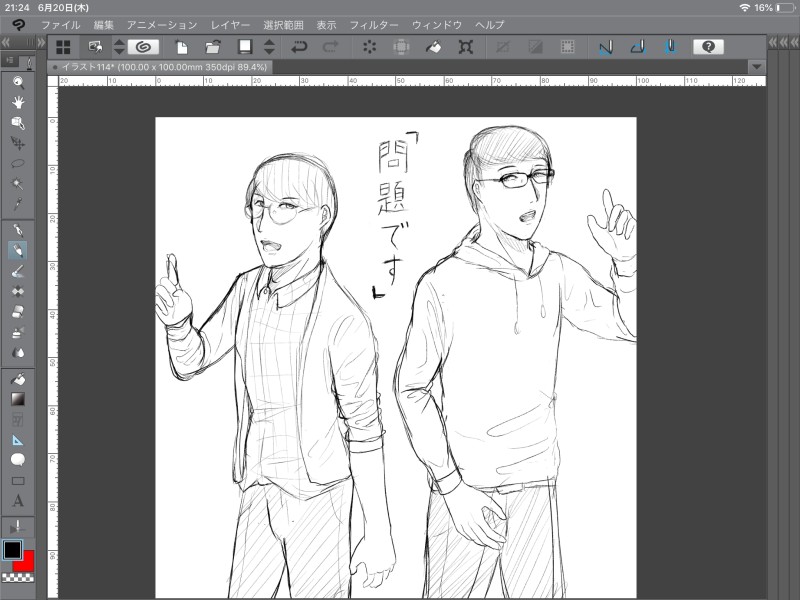The image size is (800, 600).
Task: Open the Help question mark button
Action: [708, 47]
